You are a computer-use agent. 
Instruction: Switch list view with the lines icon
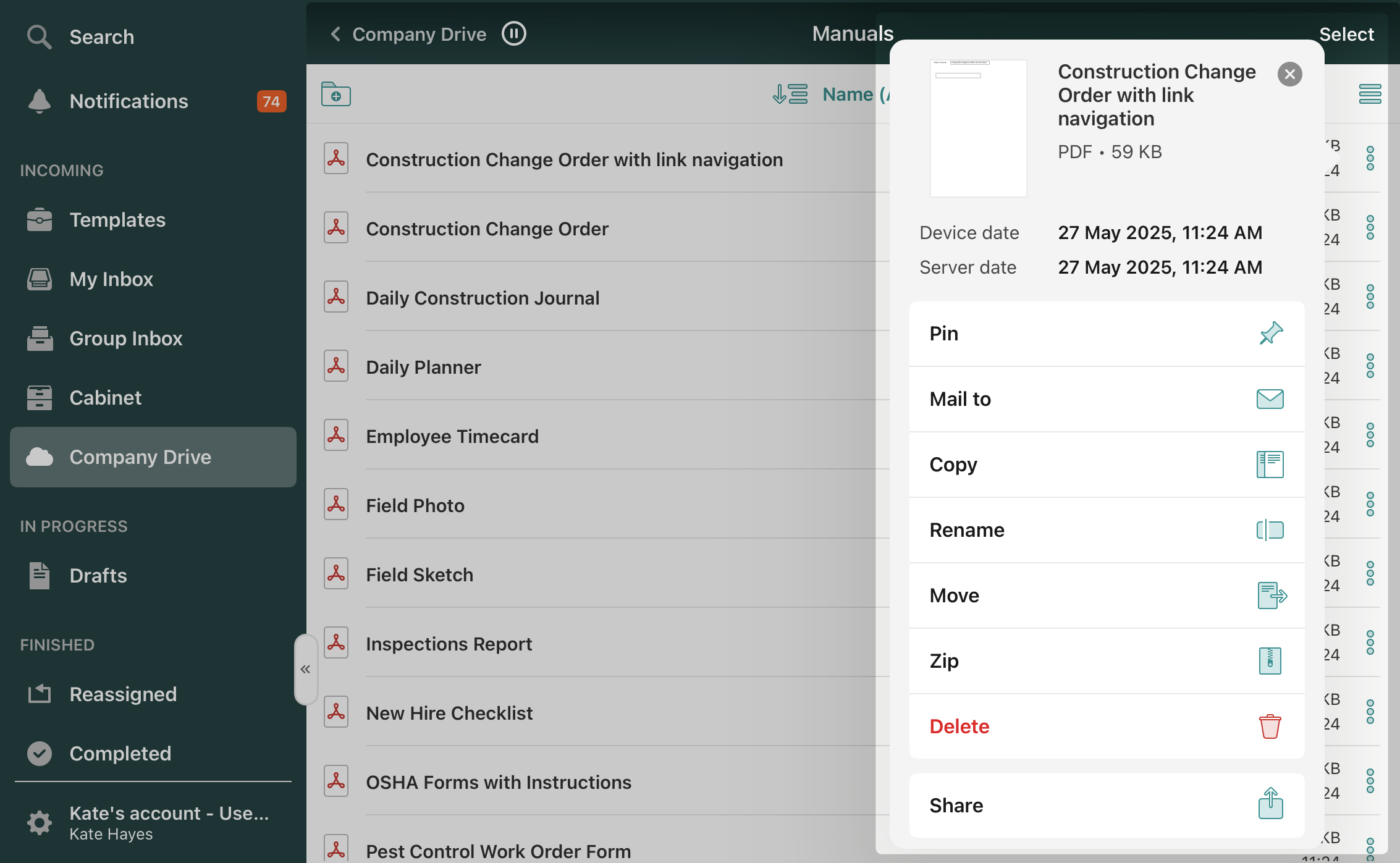click(x=1370, y=94)
